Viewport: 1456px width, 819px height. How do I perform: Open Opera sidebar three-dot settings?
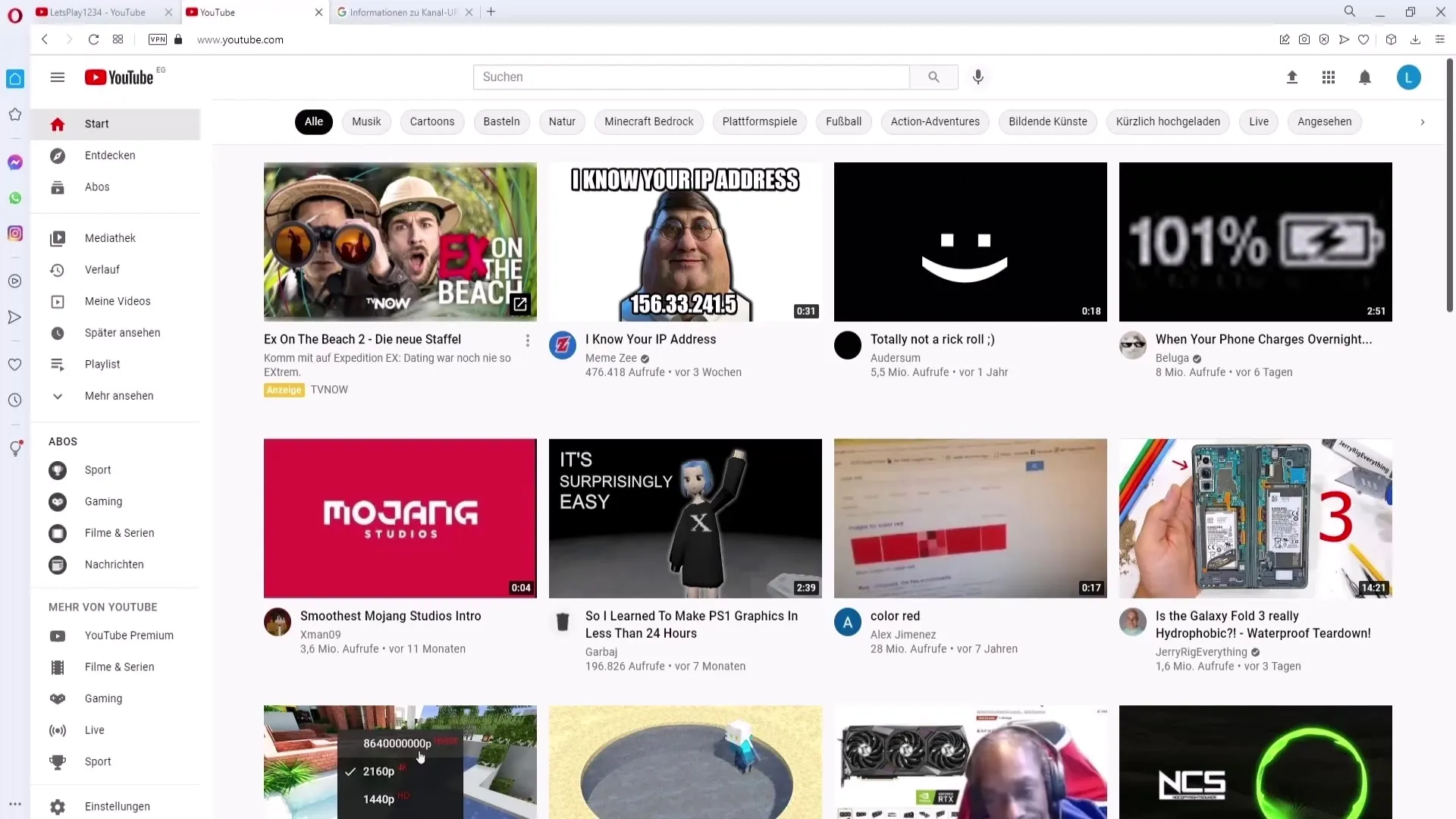point(15,804)
